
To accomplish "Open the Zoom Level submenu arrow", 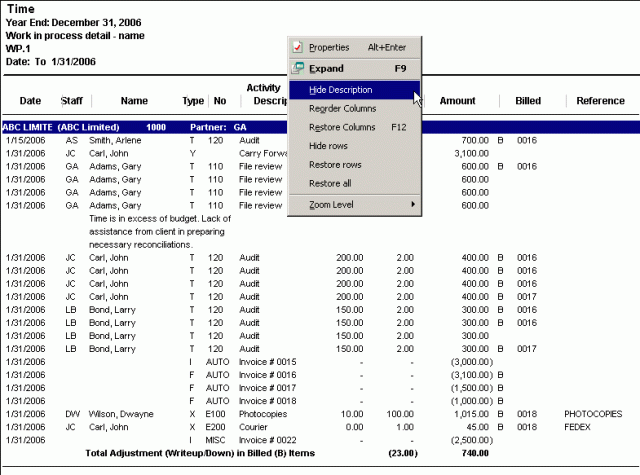I will [x=413, y=205].
